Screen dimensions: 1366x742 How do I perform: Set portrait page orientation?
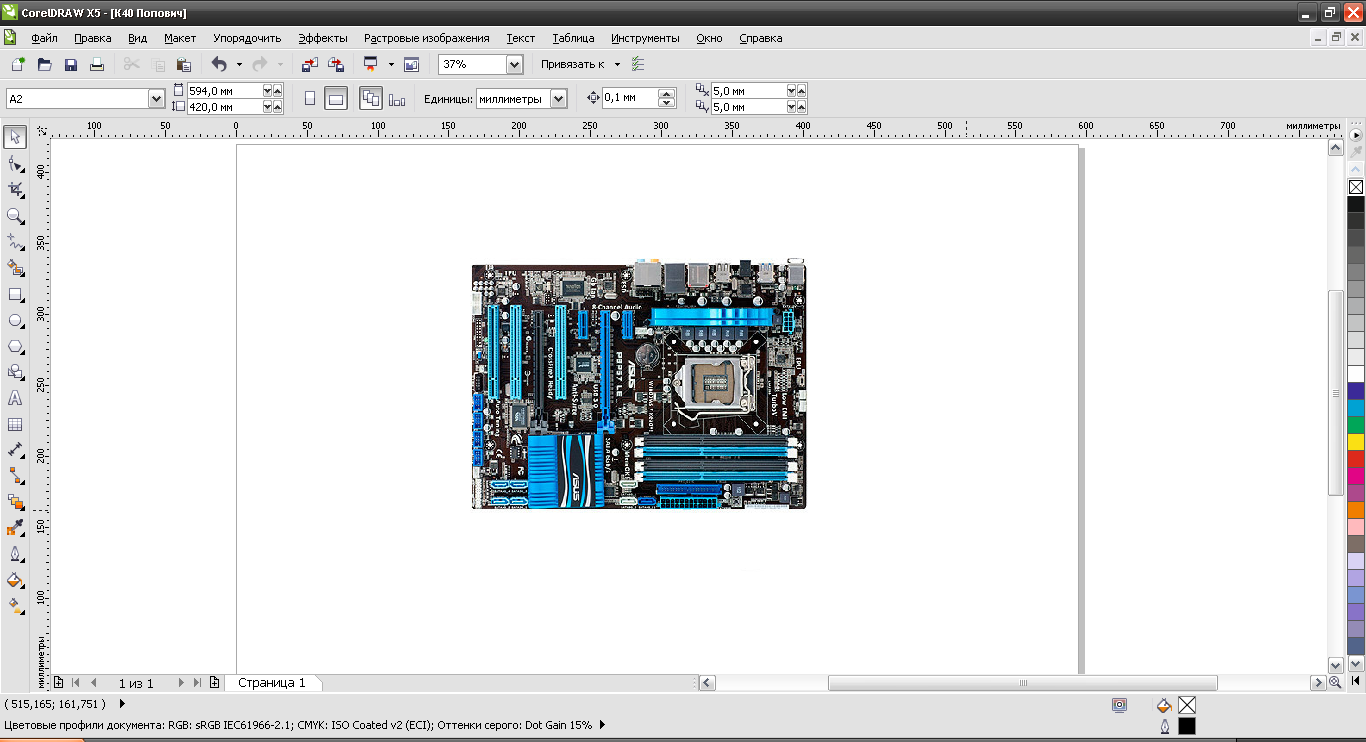(x=309, y=98)
